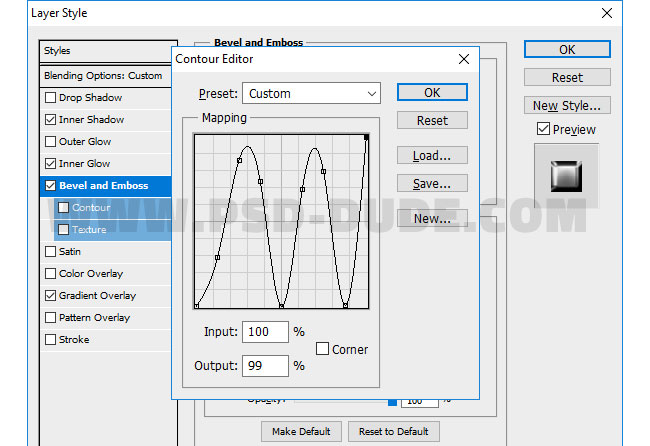Click the New Style... button
Image resolution: width=650 pixels, height=446 pixels.
point(566,106)
